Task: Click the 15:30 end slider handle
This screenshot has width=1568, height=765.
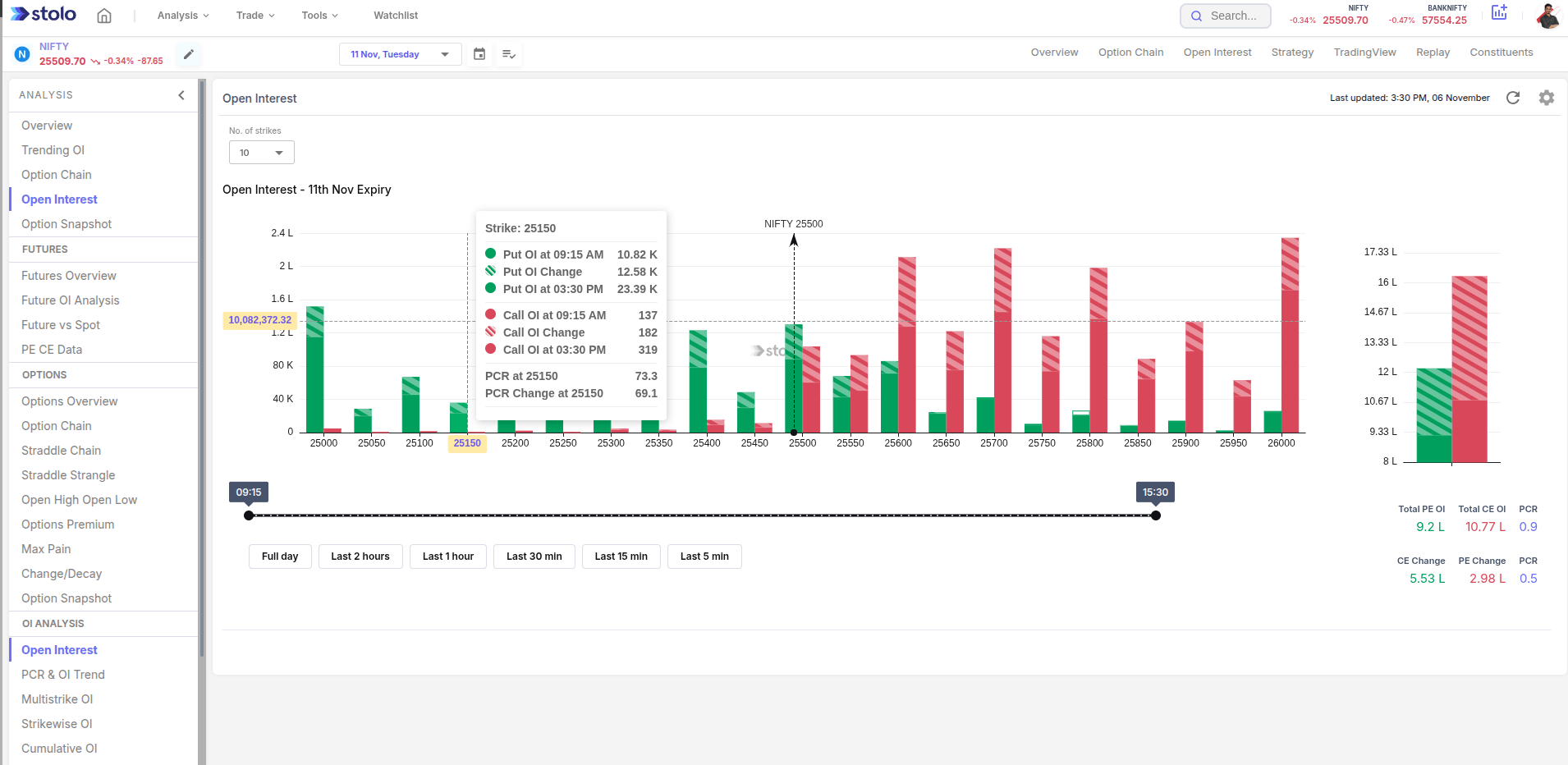Action: [x=1156, y=515]
